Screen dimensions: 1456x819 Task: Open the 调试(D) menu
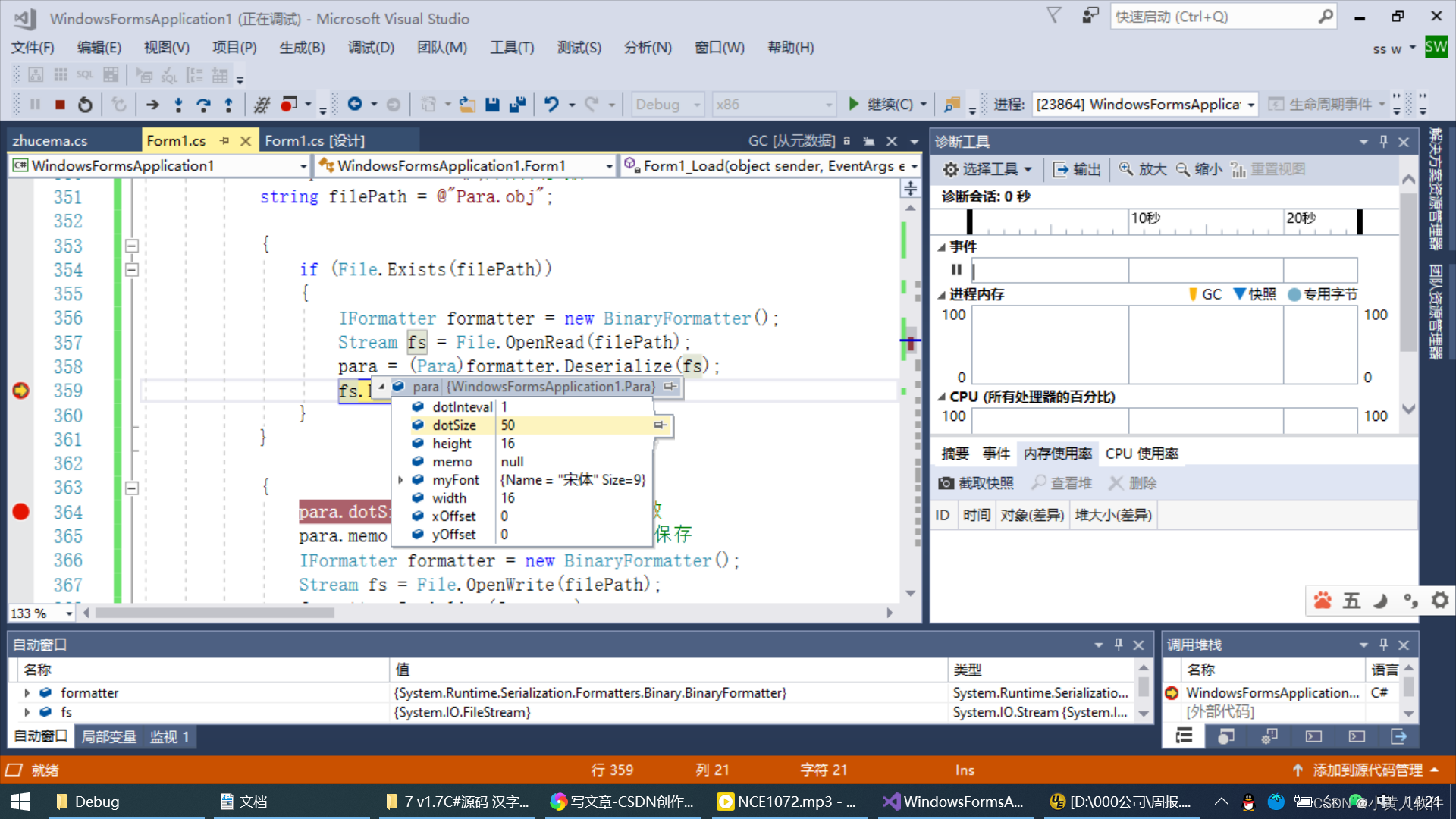point(371,47)
